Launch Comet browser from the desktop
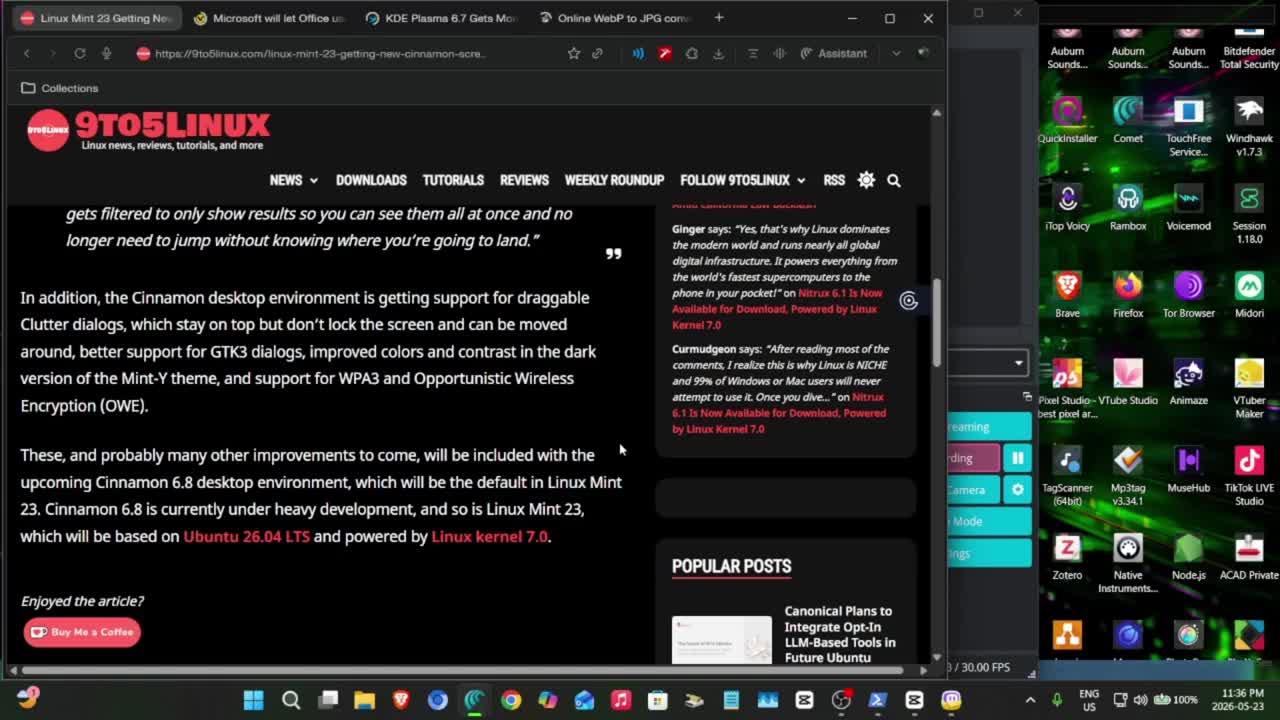This screenshot has height=720, width=1280. [x=1128, y=120]
